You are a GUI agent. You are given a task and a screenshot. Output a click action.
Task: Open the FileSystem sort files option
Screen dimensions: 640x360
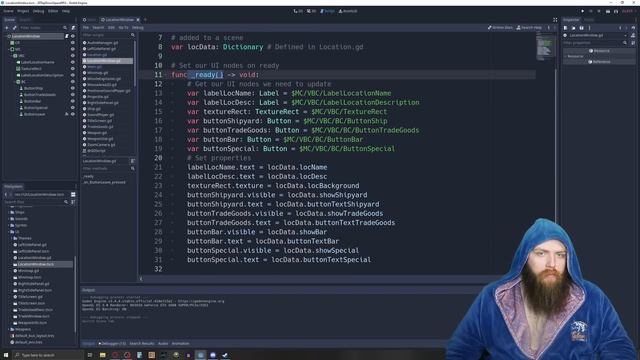tap(73, 202)
